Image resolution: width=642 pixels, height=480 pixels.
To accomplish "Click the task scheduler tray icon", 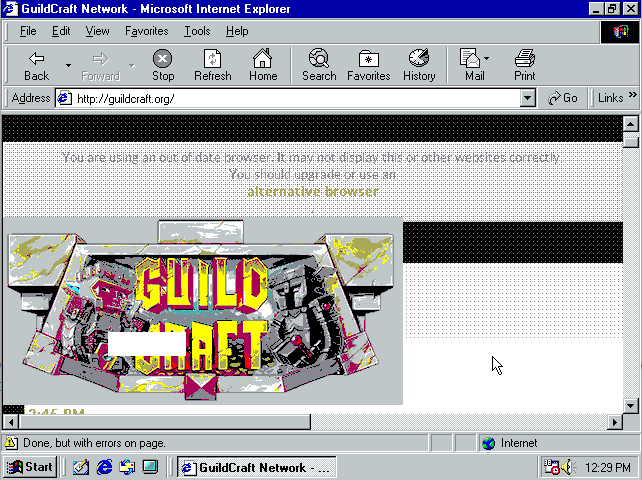I will (x=551, y=467).
